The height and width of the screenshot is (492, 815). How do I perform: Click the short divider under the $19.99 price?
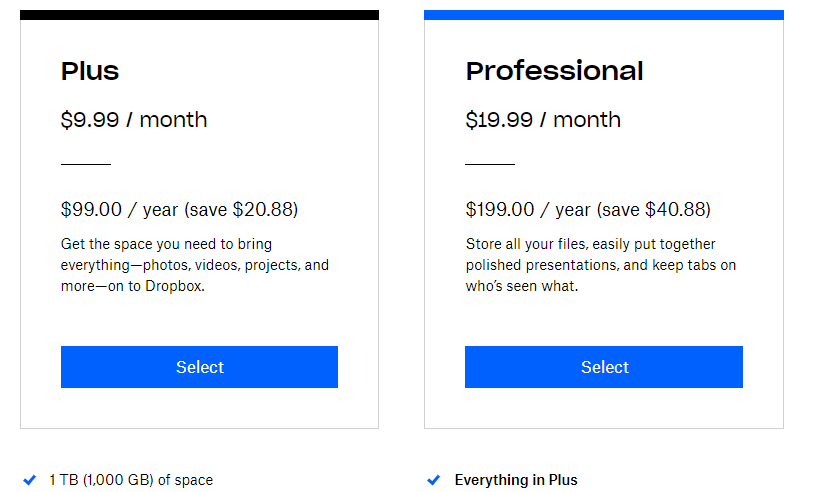(x=490, y=164)
